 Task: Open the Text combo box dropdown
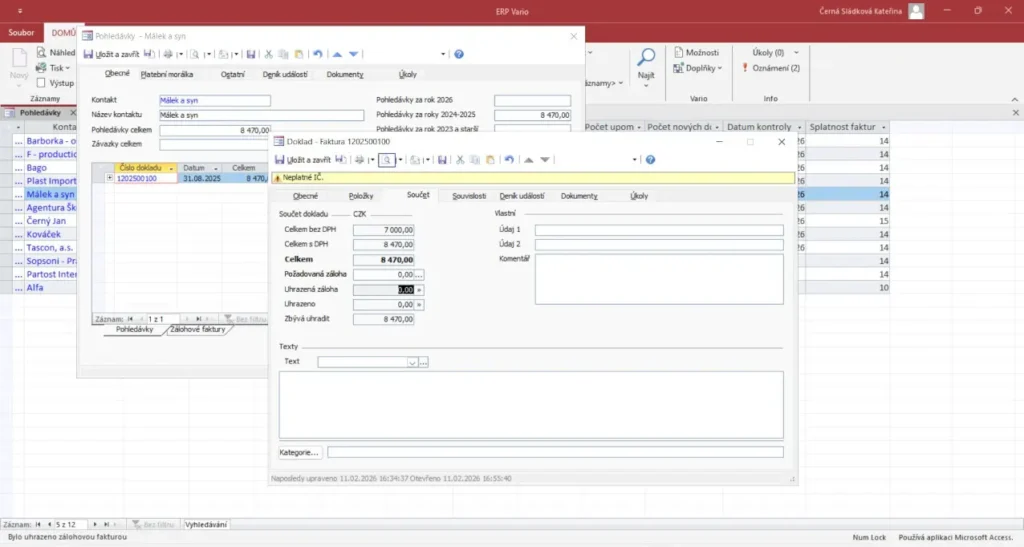click(x=412, y=362)
